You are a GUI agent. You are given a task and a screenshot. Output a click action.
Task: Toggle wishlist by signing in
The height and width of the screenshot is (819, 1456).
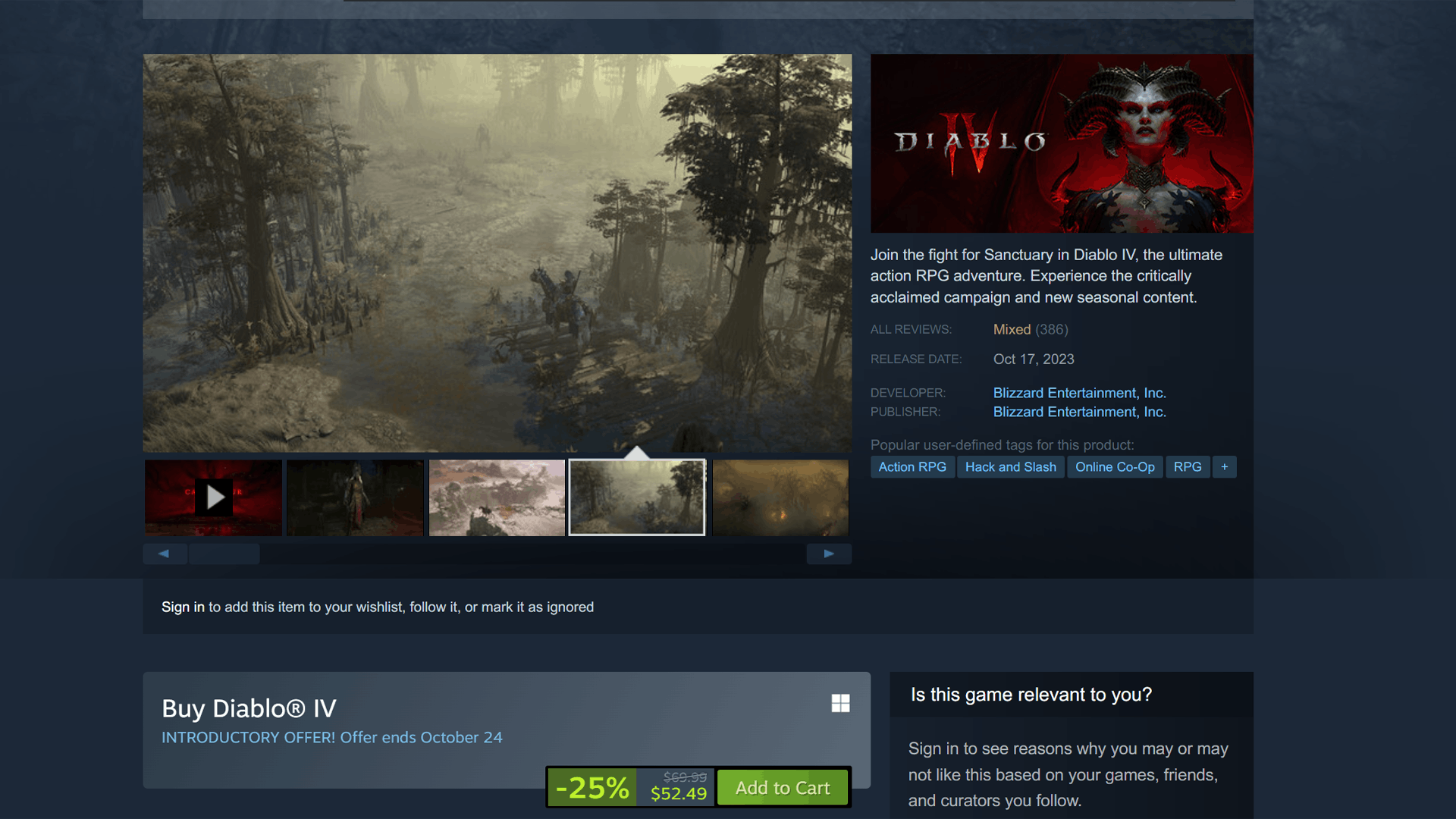(181, 606)
